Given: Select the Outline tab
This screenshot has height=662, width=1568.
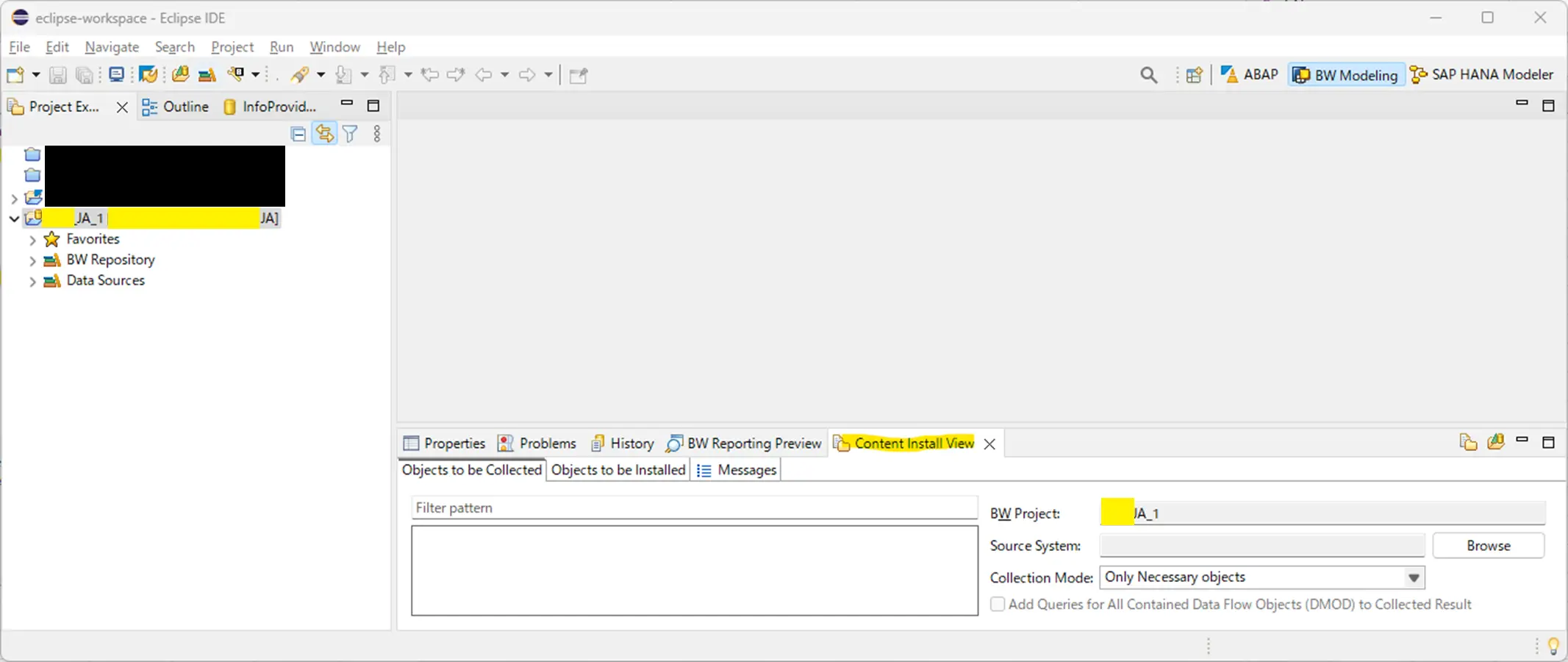Looking at the screenshot, I should click(175, 107).
